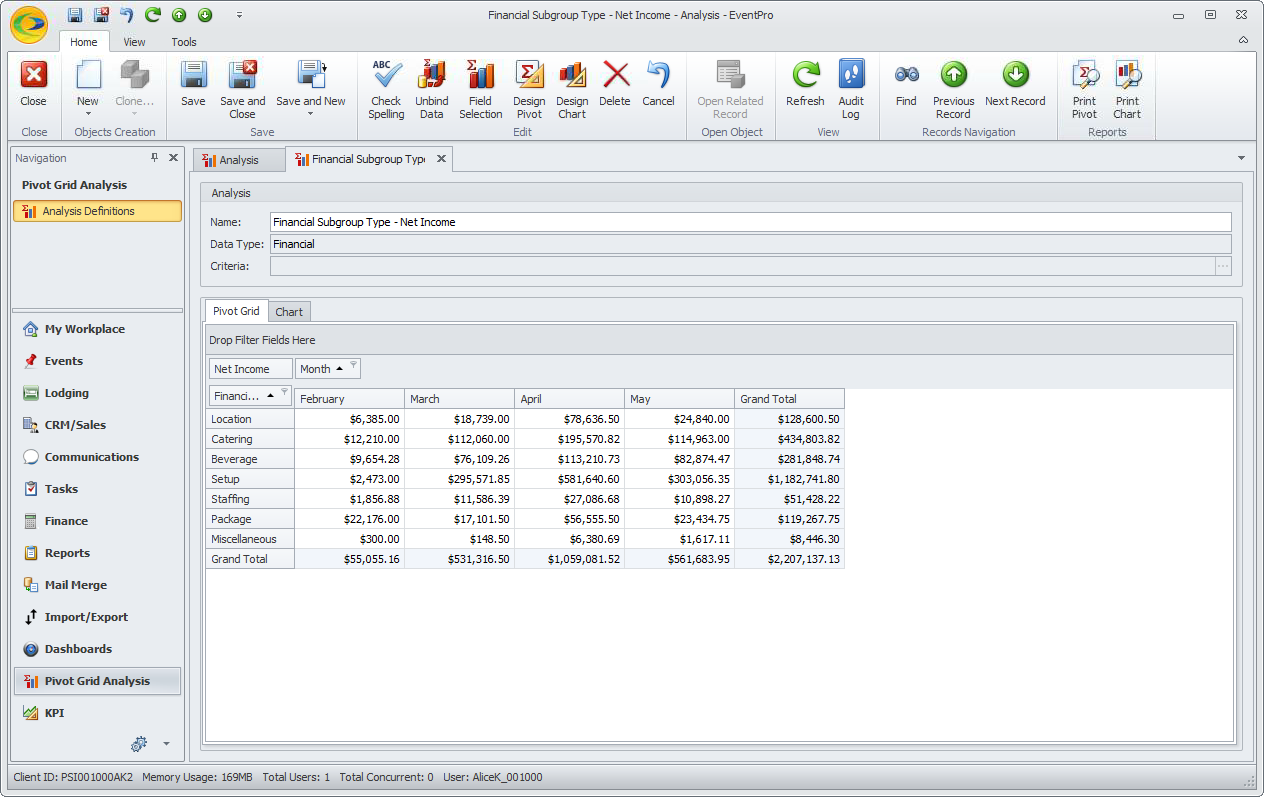Viewport: 1264px width, 797px height.
Task: Select Analysis Definitions in navigation
Action: click(x=97, y=211)
